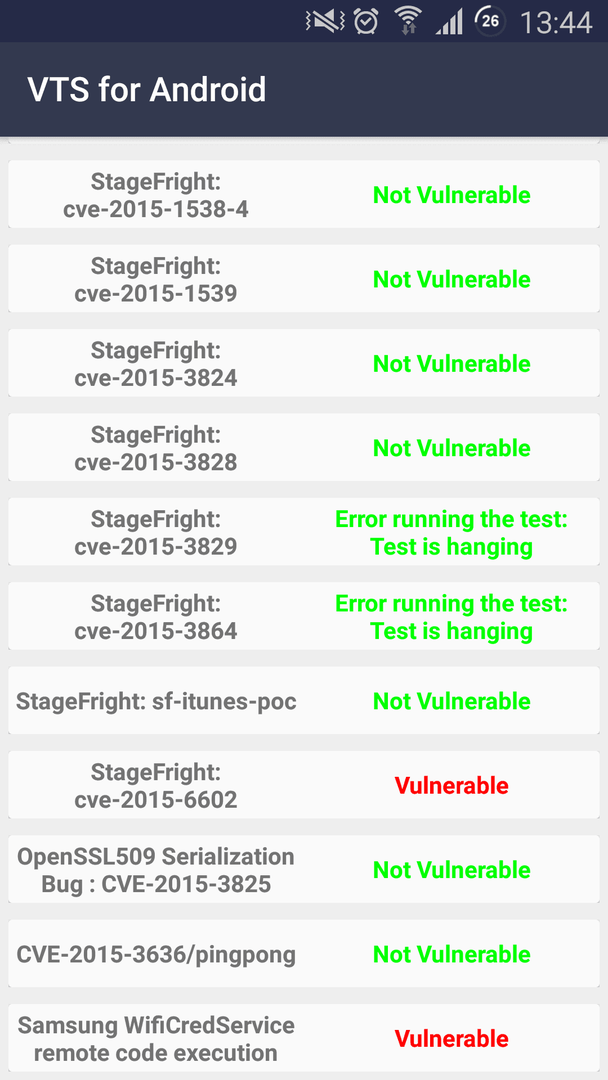Tap the alarm clock status icon
This screenshot has width=608, height=1080.
pos(366,22)
